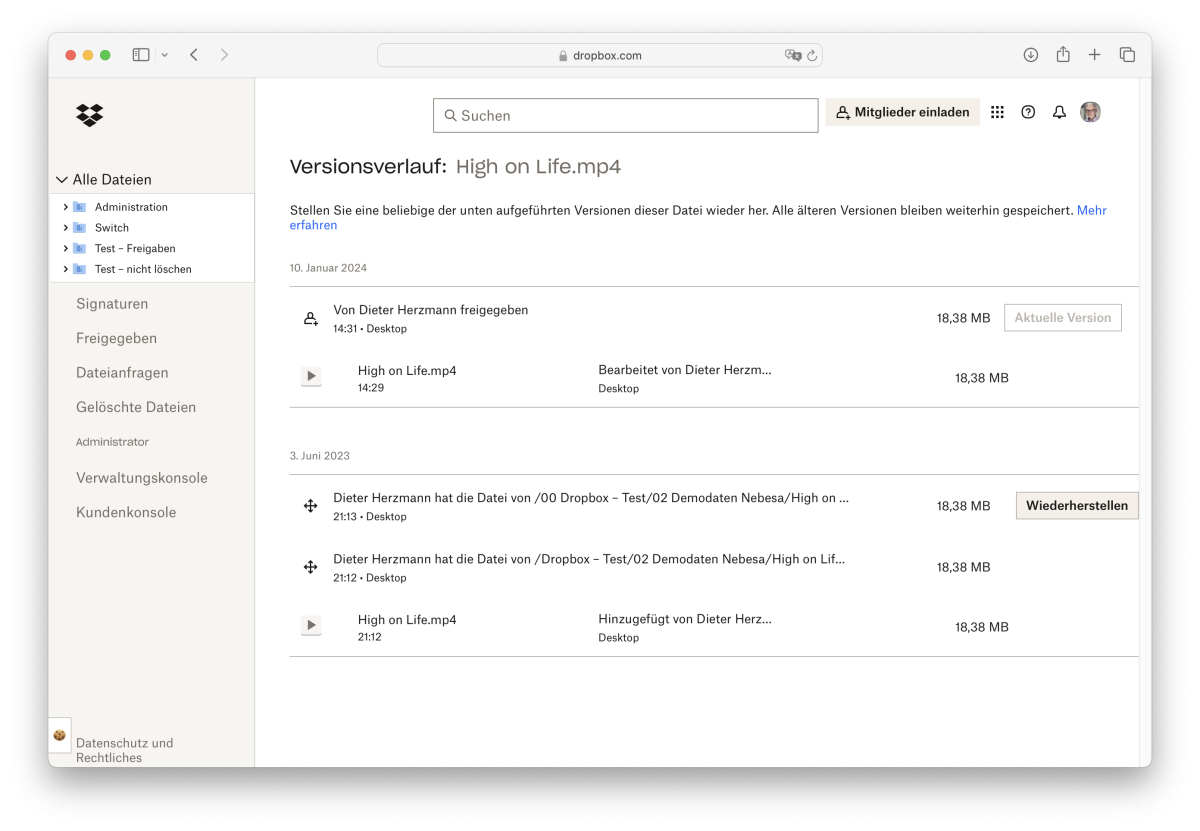Click the Wiederherstellen button

[1077, 506]
